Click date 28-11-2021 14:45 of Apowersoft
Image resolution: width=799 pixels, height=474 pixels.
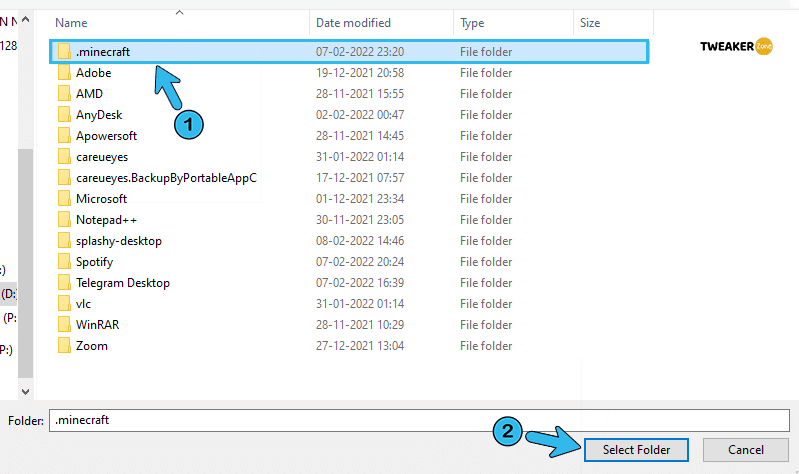click(x=360, y=136)
